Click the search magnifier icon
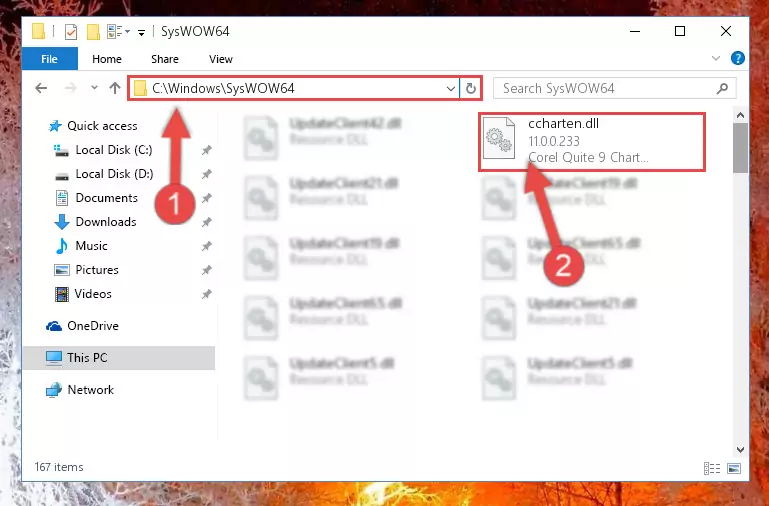The width and height of the screenshot is (769, 506). coord(722,88)
